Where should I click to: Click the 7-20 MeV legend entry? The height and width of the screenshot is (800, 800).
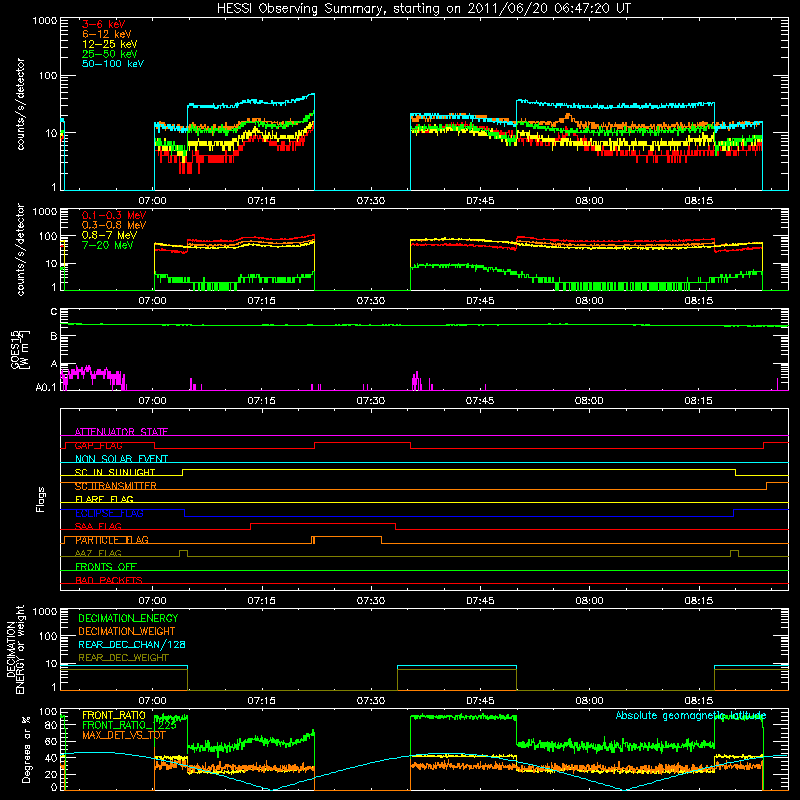pyautogui.click(x=108, y=245)
